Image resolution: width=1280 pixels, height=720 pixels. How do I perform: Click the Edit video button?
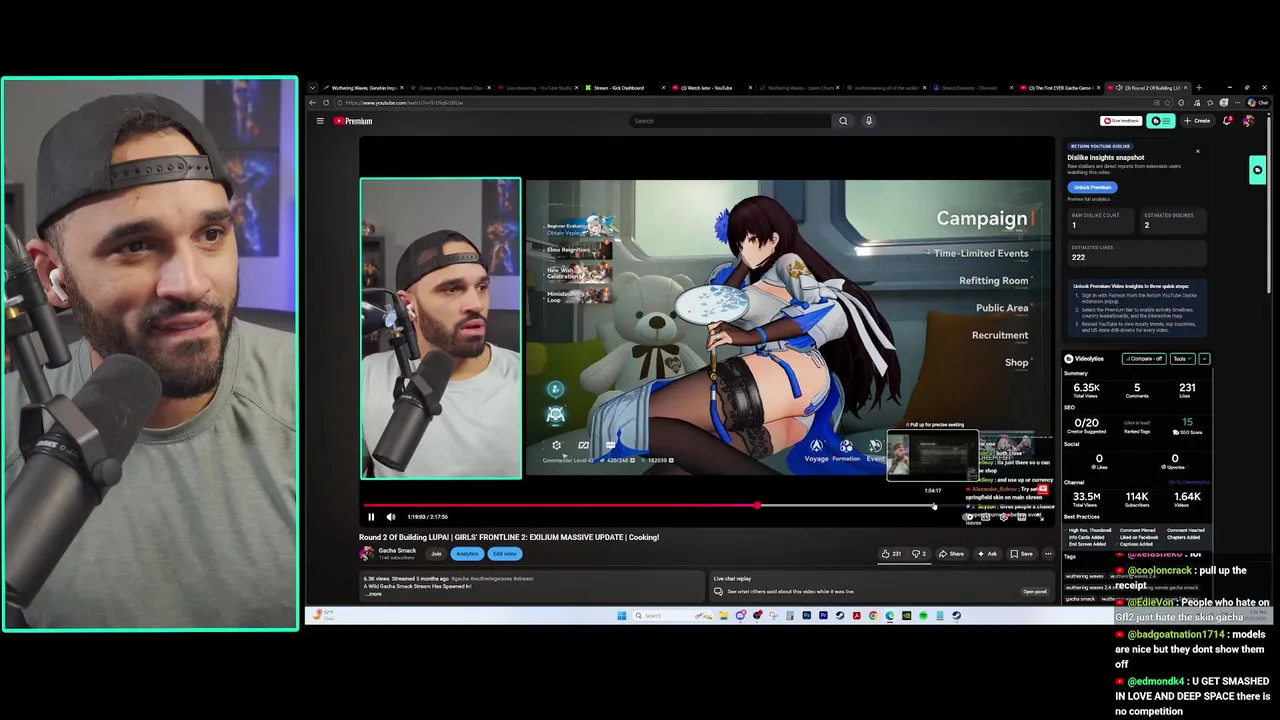click(505, 554)
